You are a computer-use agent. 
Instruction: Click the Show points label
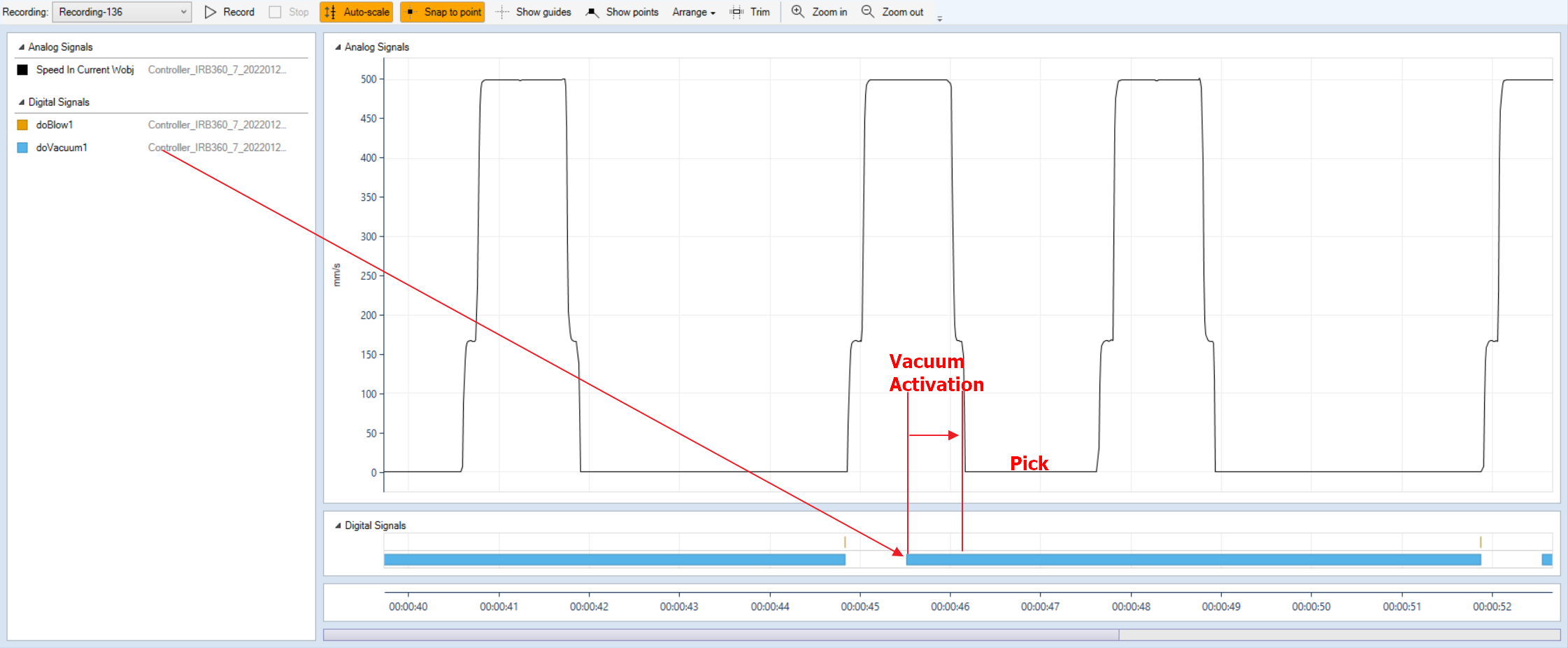pyautogui.click(x=632, y=12)
